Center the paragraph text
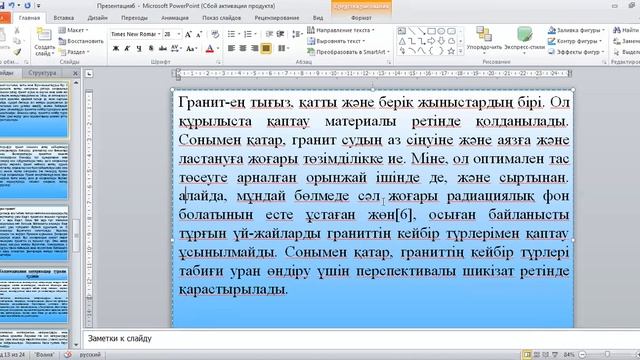Screen dimensions: 640x360 pyautogui.click(x=243, y=49)
